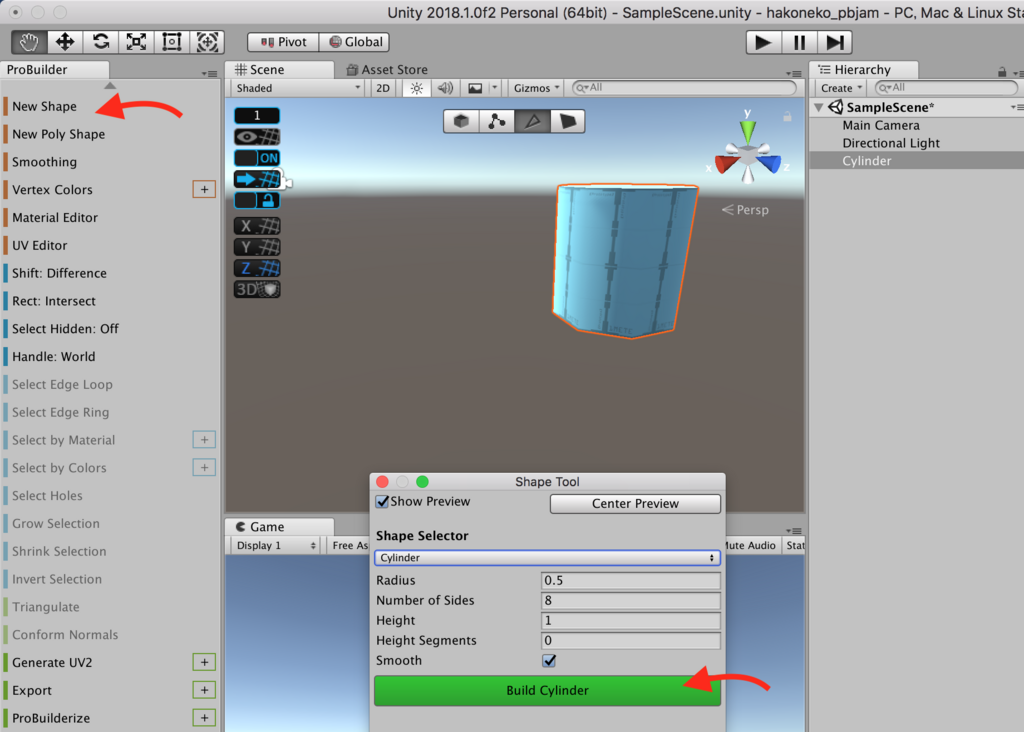Toggle Persp projection label
The width and height of the screenshot is (1024, 732).
tap(745, 210)
